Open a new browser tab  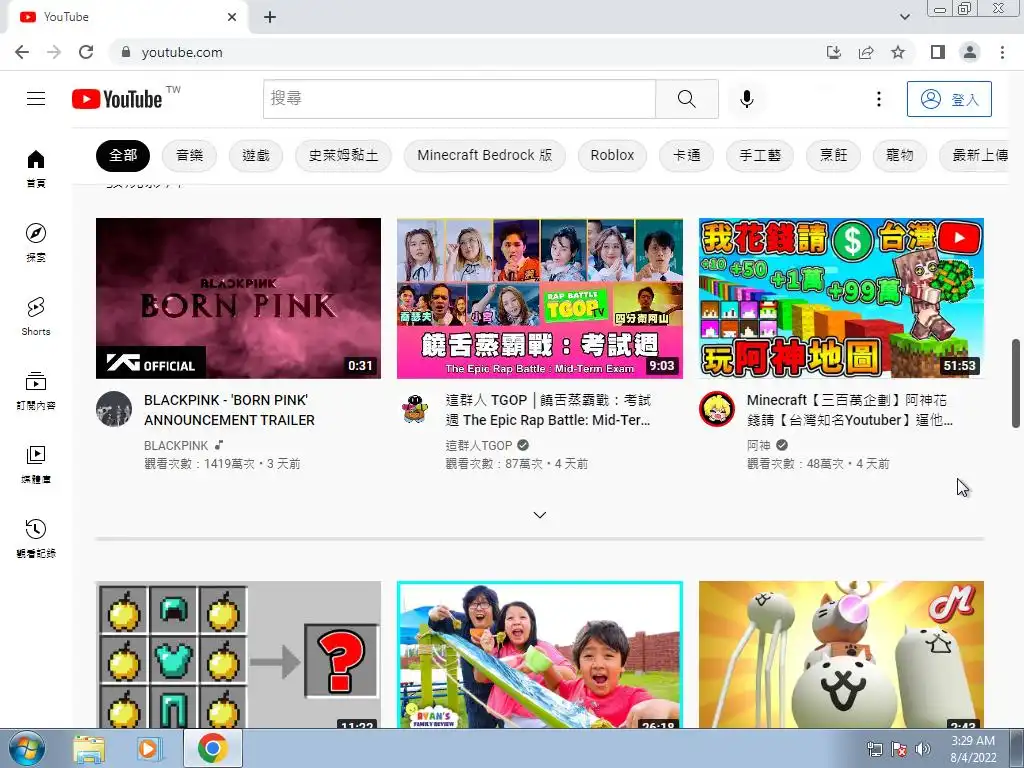point(270,17)
